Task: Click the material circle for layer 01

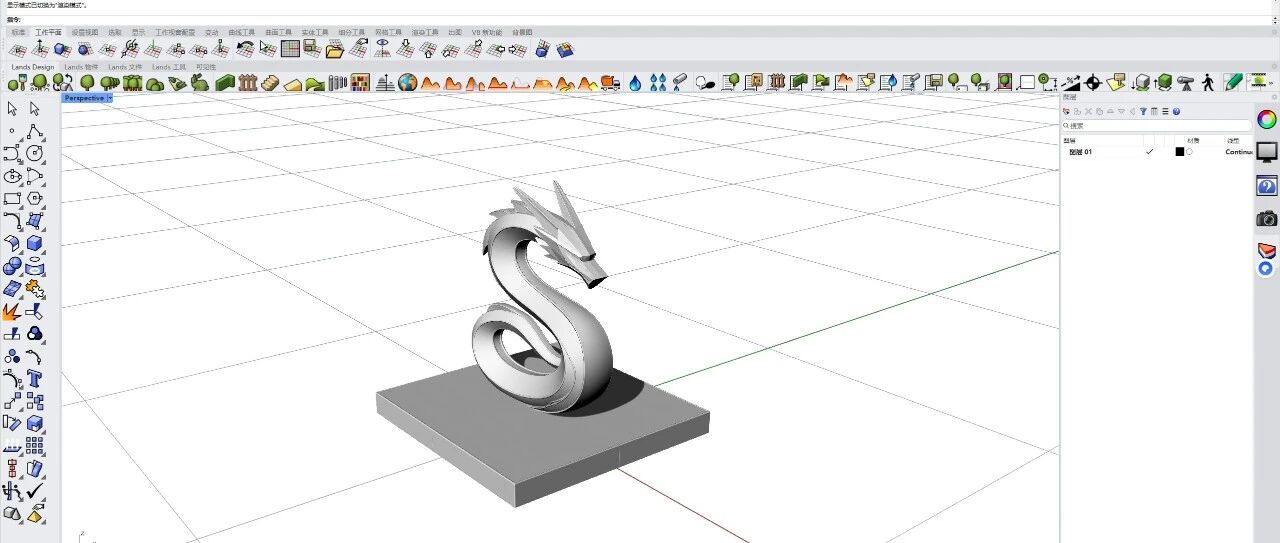Action: pos(1189,152)
